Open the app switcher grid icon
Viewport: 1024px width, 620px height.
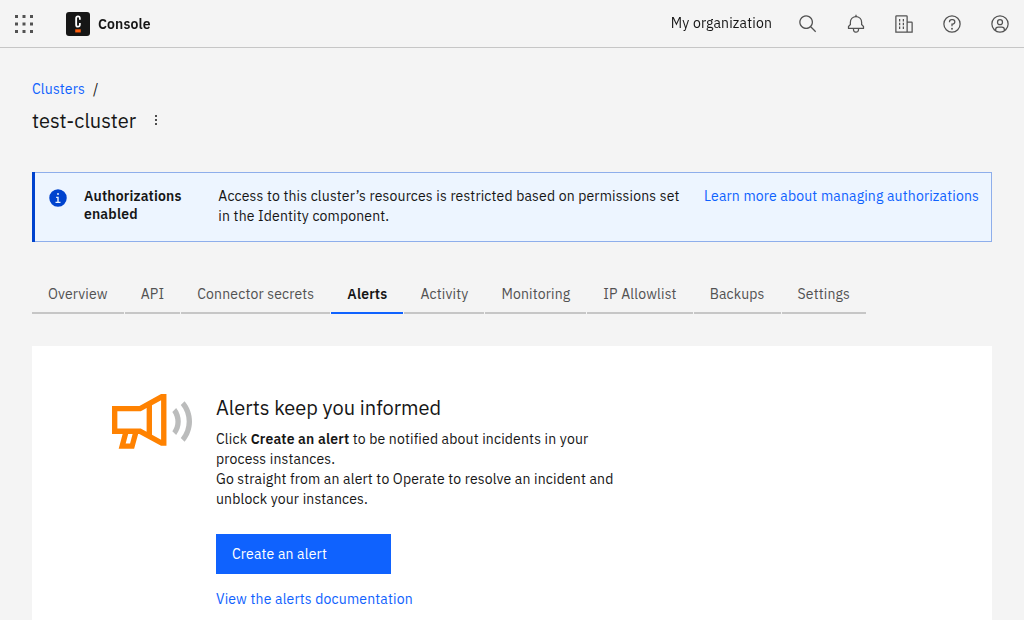24,24
